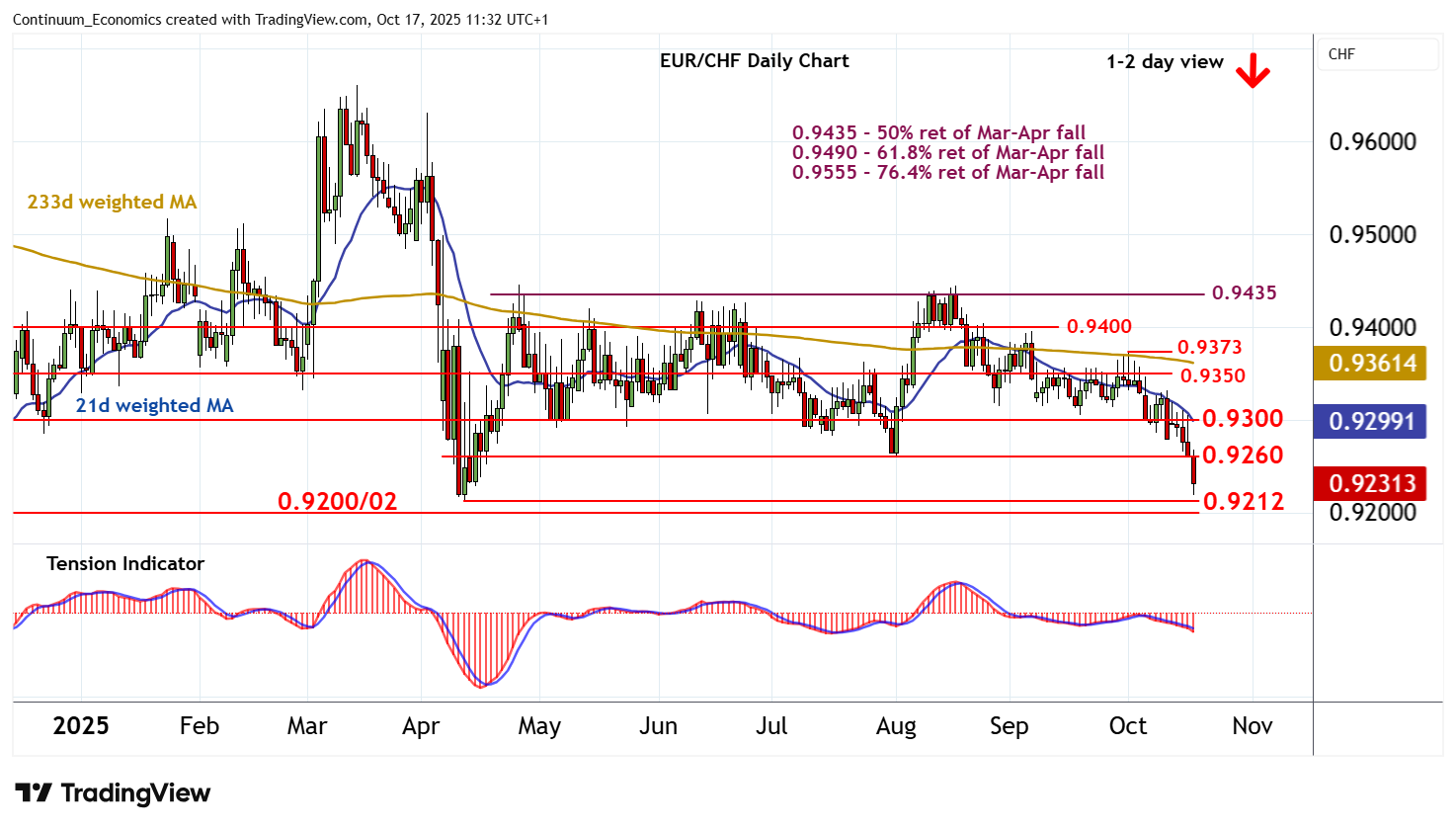Click the red downward arrow icon
Image resolution: width=1456 pixels, height=830 pixels.
pos(1253,70)
